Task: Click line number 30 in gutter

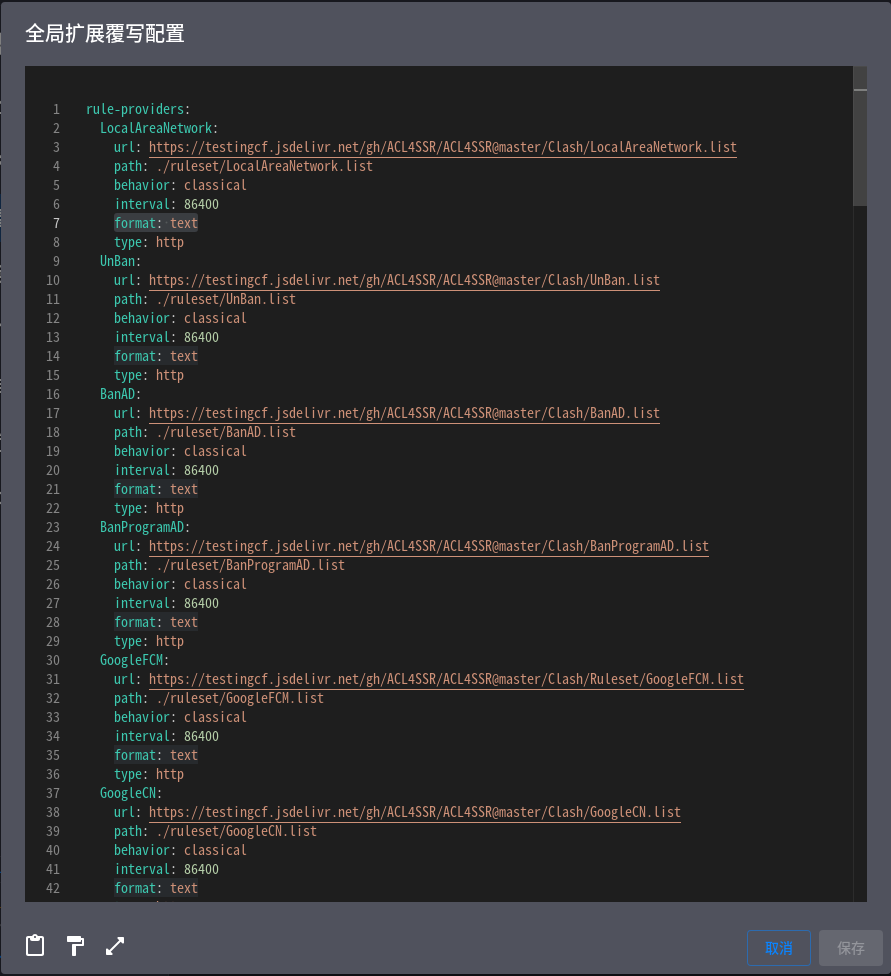Action: click(x=53, y=660)
